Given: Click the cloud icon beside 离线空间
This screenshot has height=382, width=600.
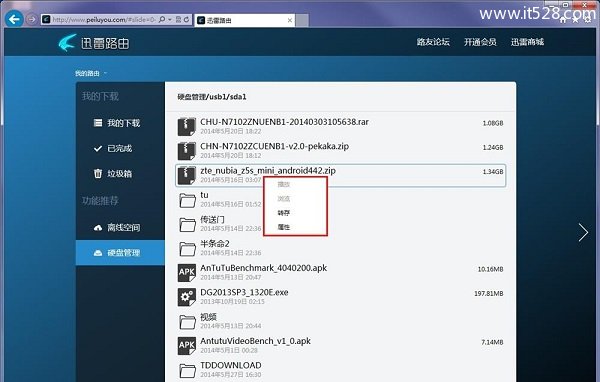Looking at the screenshot, I should (x=98, y=228).
